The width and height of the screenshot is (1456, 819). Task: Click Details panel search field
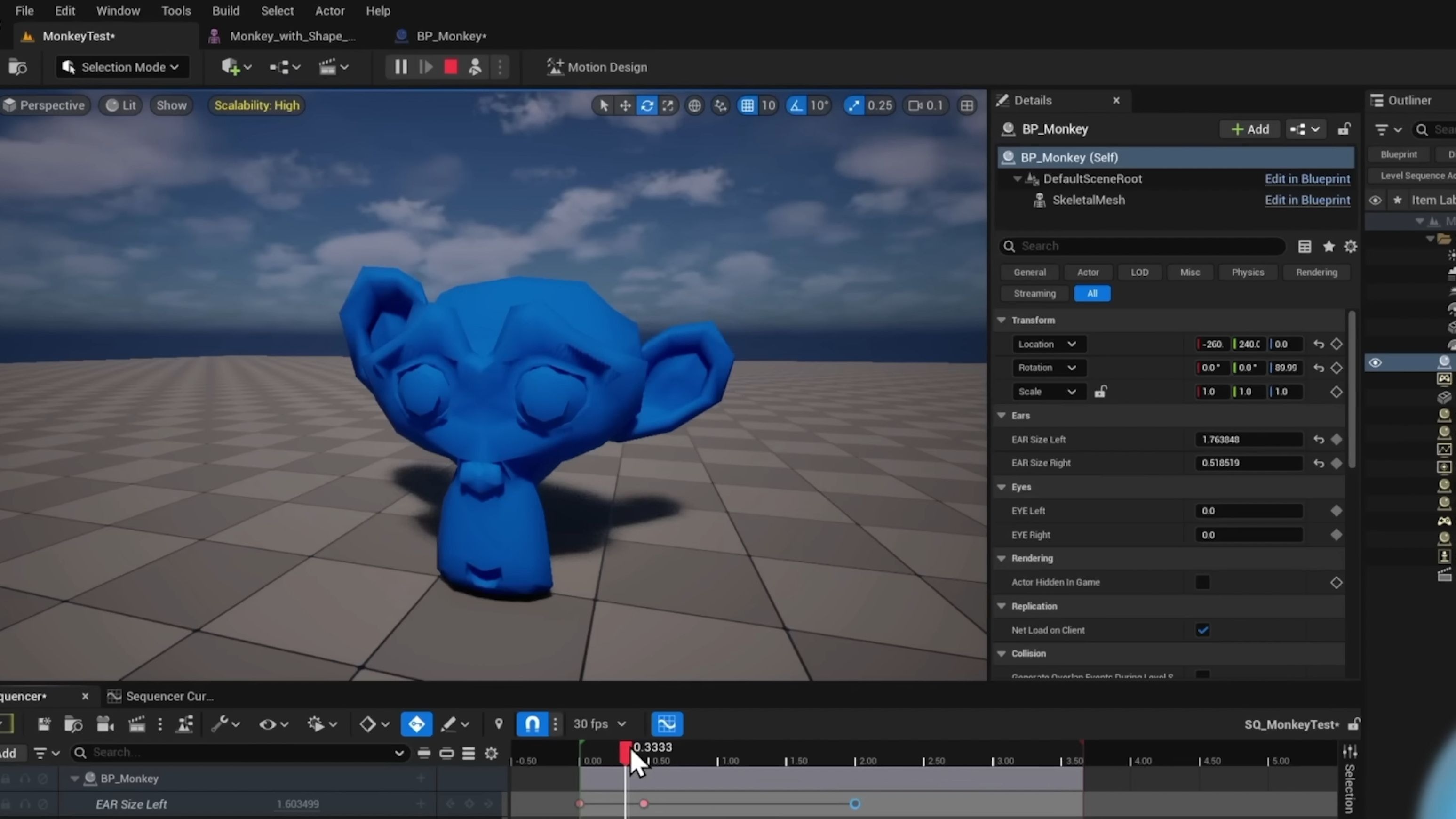click(x=1142, y=246)
